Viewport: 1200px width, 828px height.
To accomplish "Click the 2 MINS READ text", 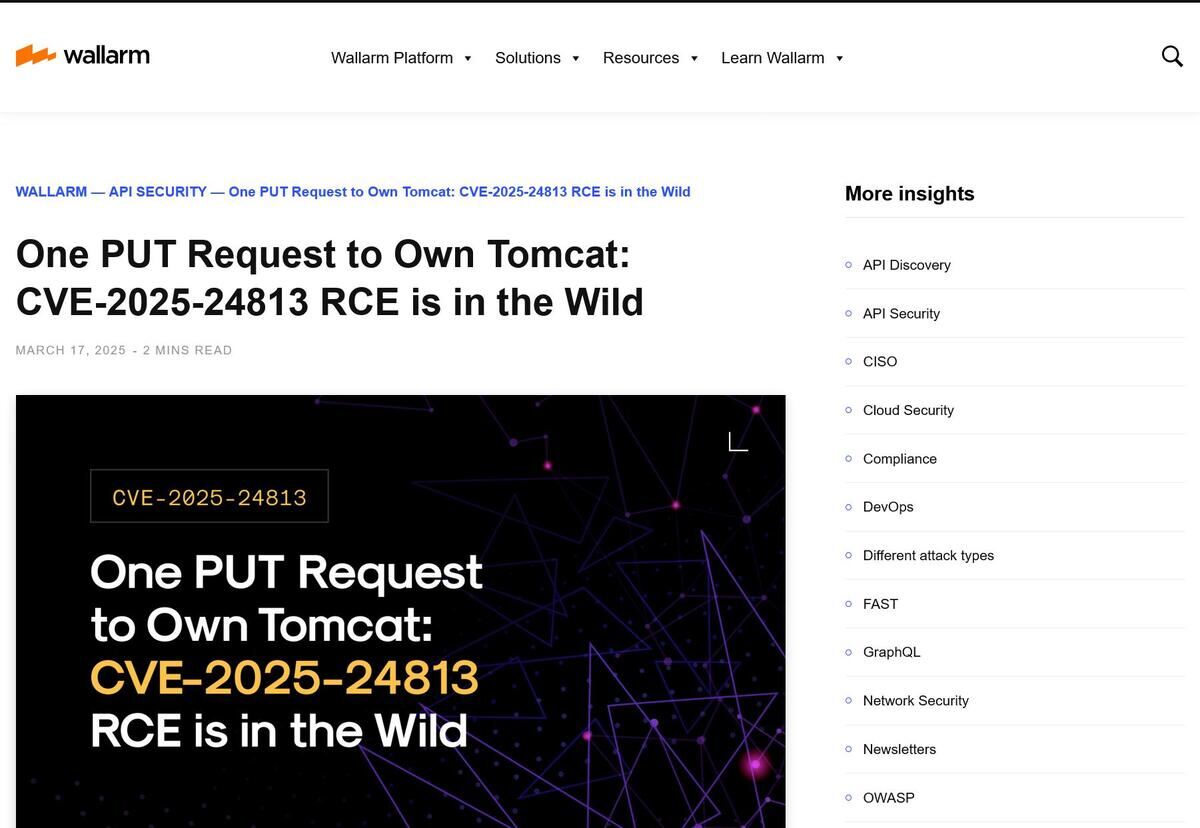I will point(187,350).
